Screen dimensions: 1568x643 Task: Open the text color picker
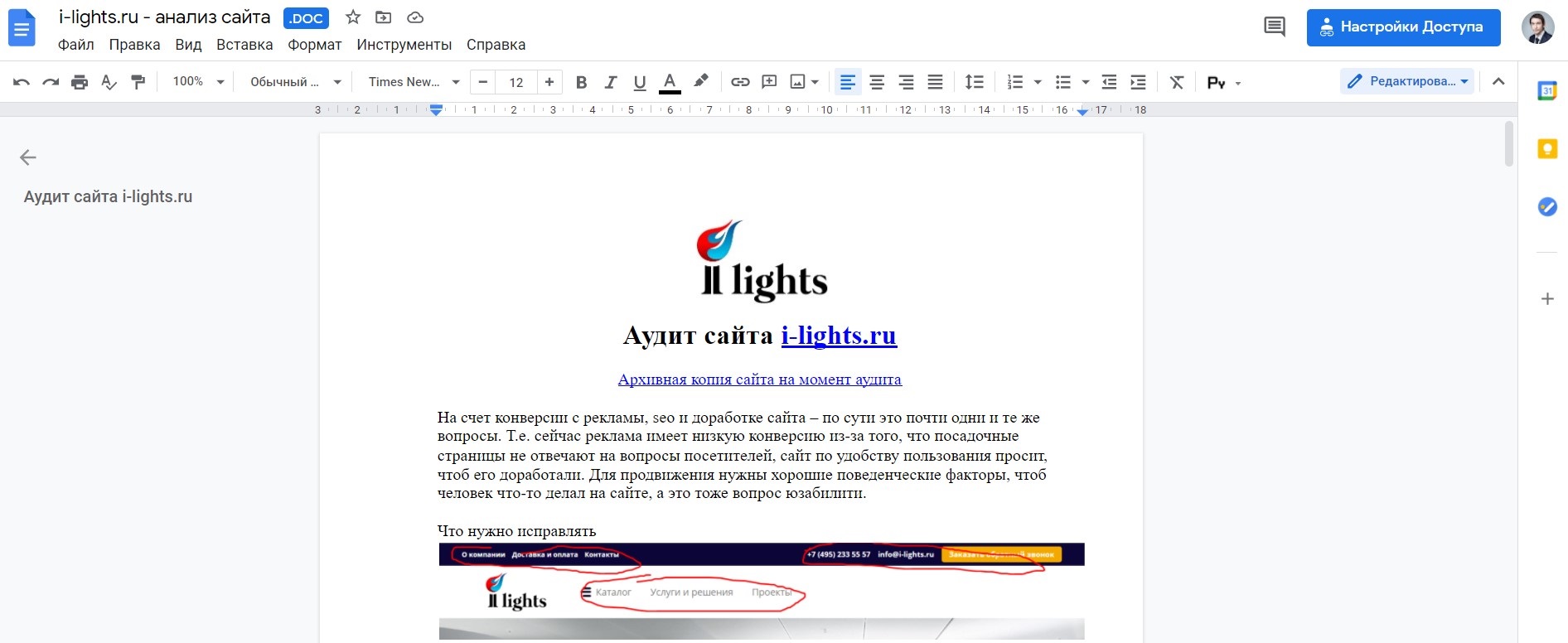(x=670, y=82)
